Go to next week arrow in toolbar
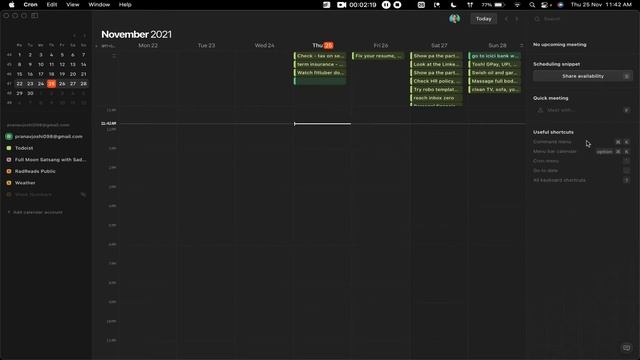The width and height of the screenshot is (640, 360). 517,19
